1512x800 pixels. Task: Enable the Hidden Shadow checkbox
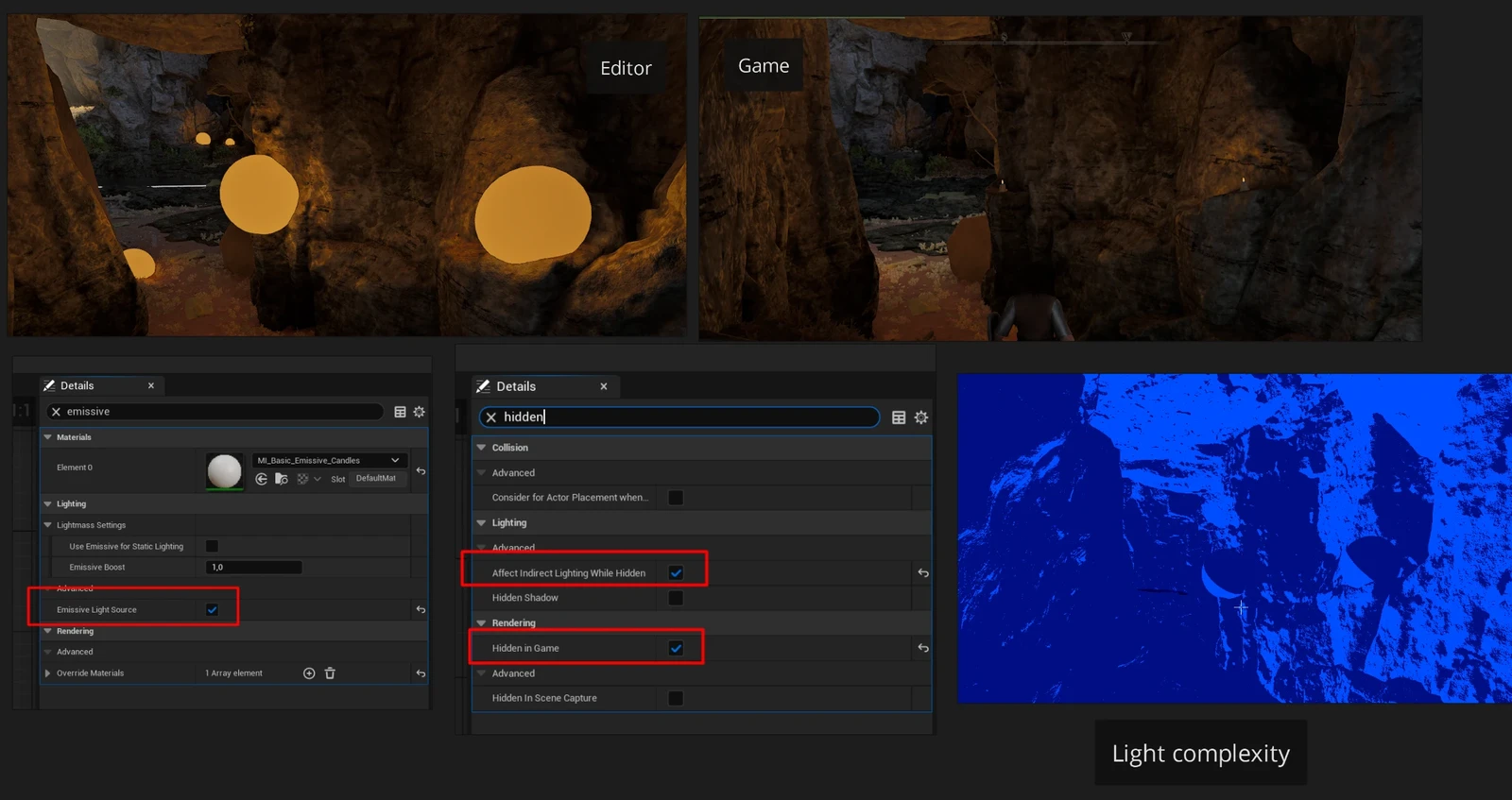[676, 598]
